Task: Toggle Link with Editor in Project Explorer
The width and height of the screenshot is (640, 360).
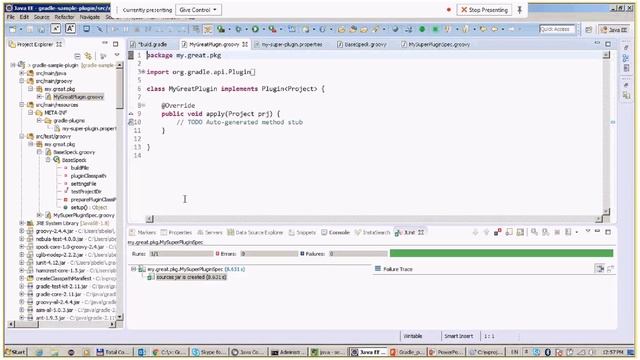Action: tap(88, 56)
